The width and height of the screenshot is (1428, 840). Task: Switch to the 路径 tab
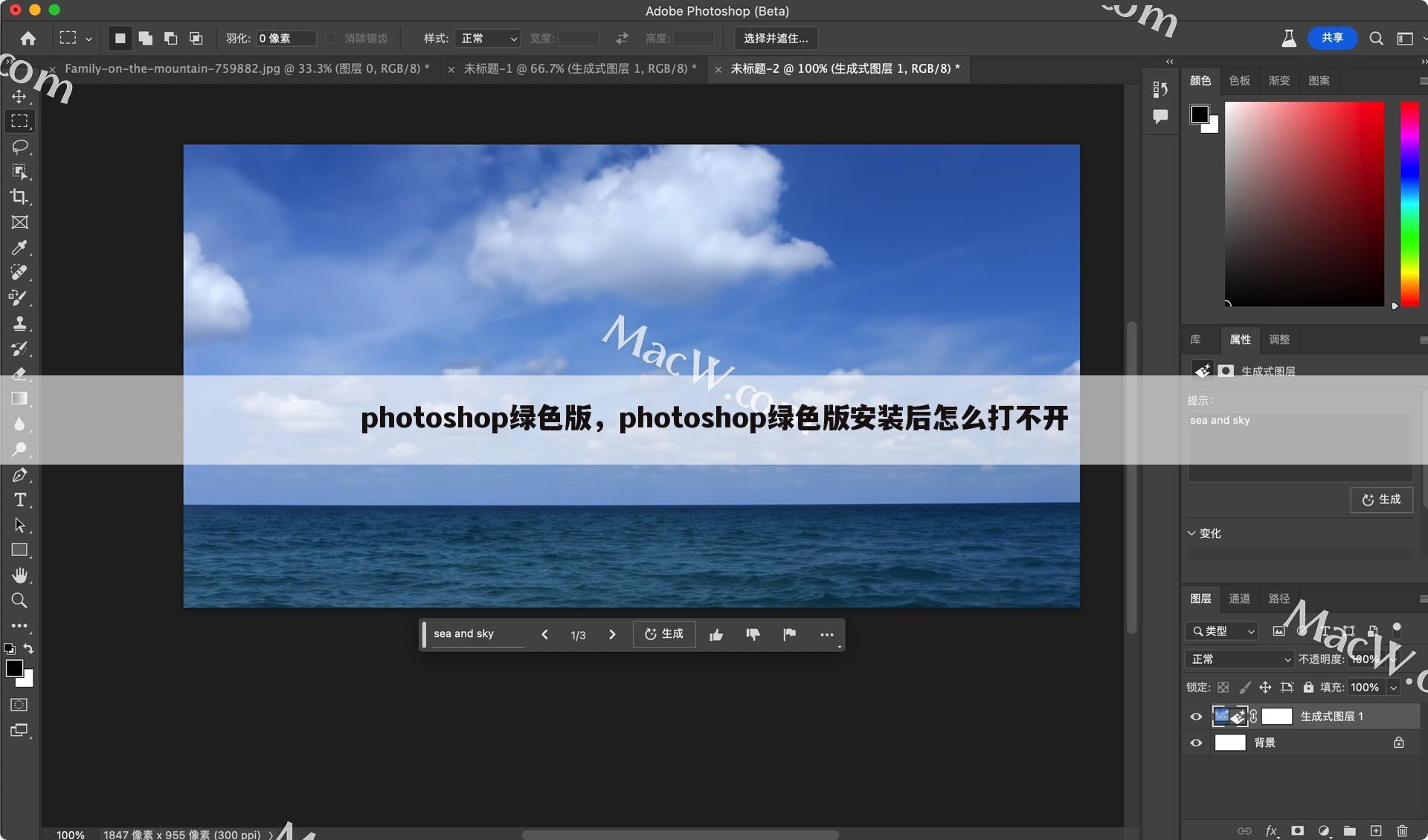(x=1279, y=598)
